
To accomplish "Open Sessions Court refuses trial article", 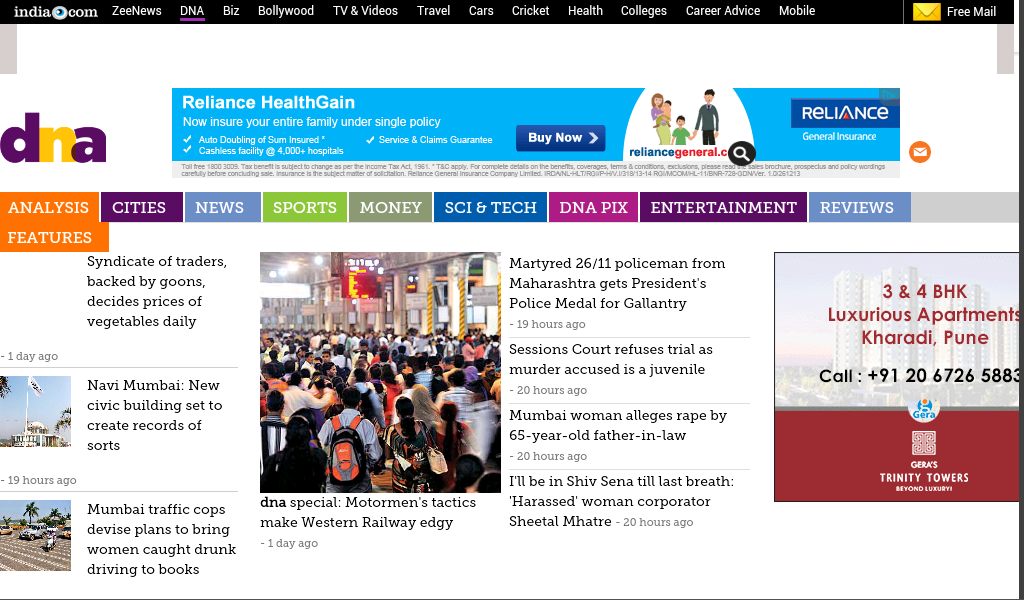I will 611,359.
